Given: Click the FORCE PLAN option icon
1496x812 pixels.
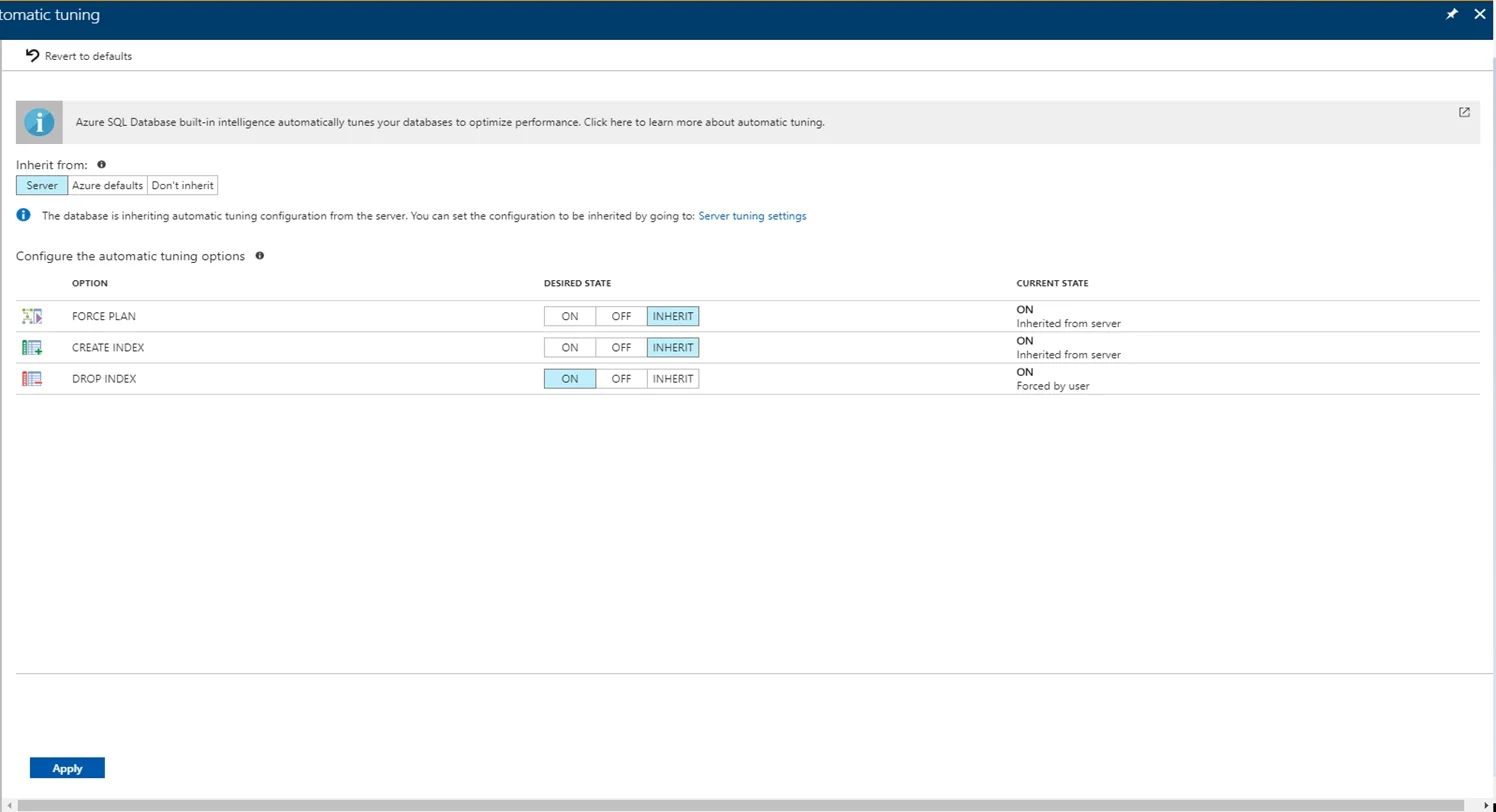Looking at the screenshot, I should (x=32, y=317).
